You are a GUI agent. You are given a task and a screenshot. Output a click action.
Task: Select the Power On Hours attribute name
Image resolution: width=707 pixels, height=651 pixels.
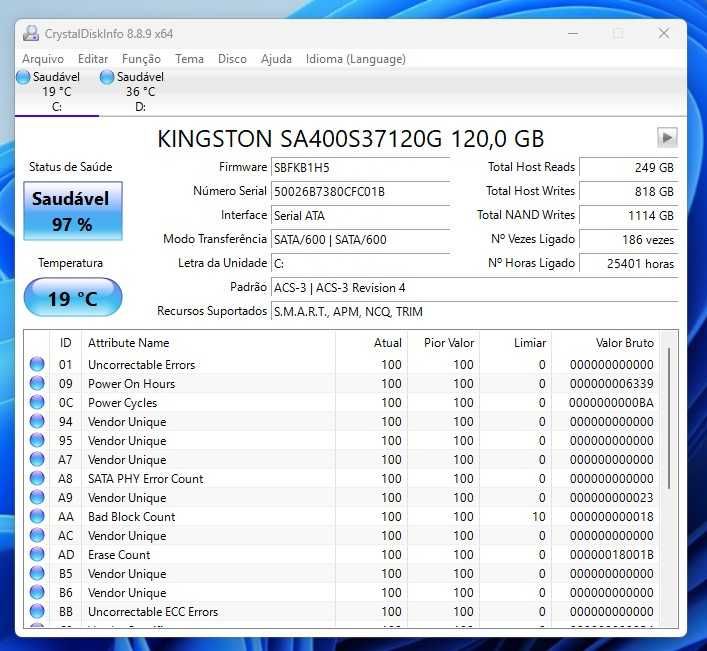[131, 384]
